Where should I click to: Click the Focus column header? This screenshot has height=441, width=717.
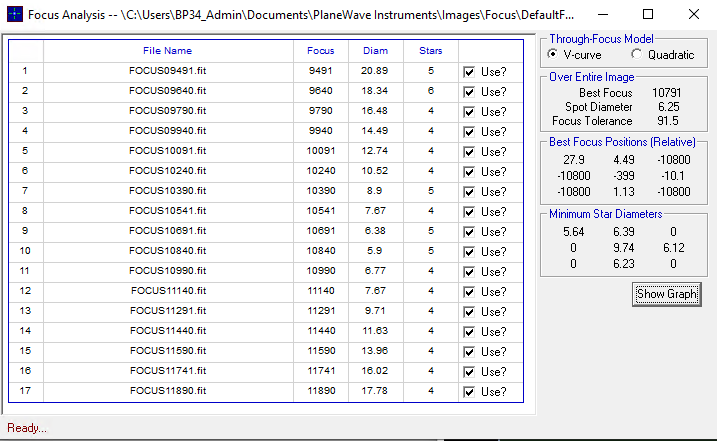321,51
